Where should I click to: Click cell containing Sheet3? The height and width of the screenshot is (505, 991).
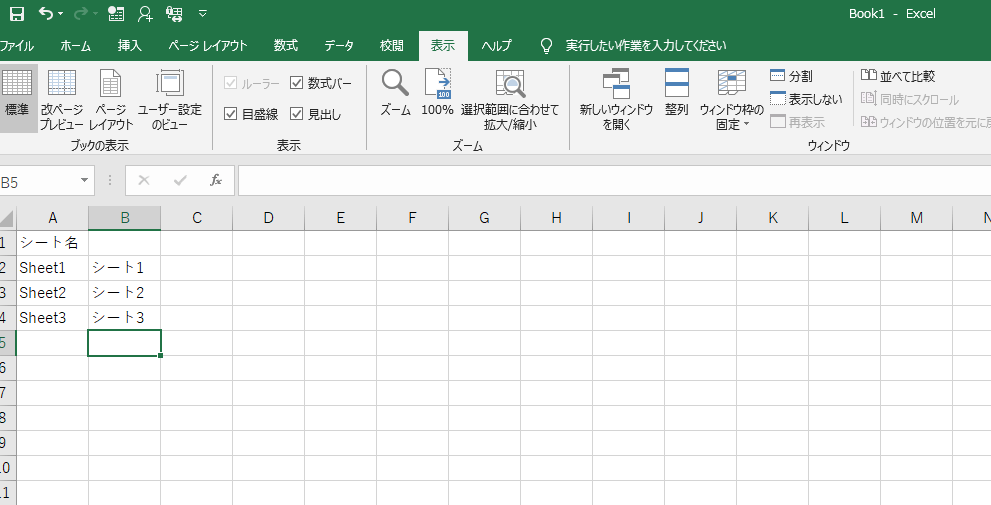[x=52, y=318]
